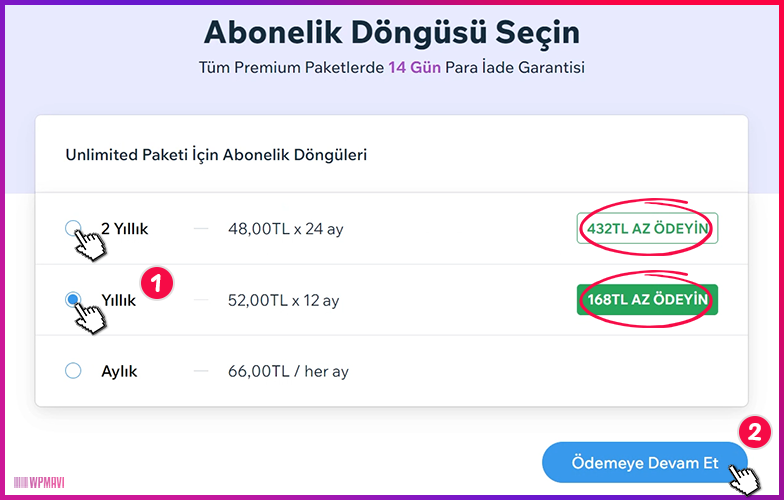Click the Aylık label text
The height and width of the screenshot is (500, 784).
coord(119,372)
